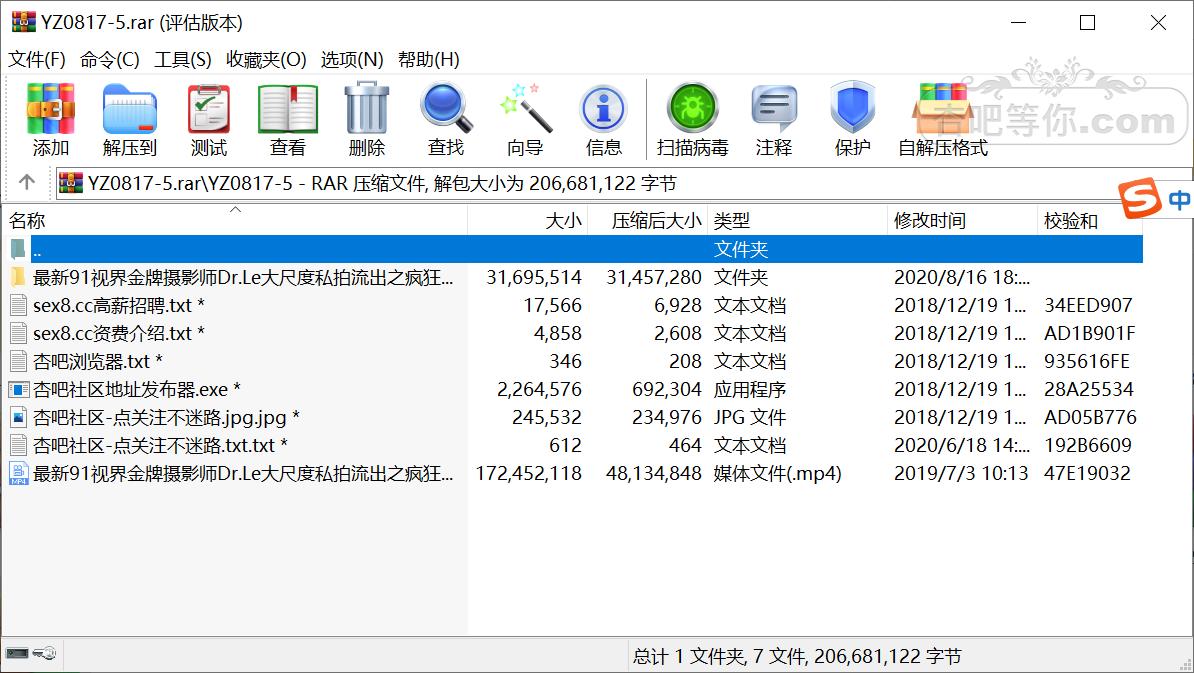Image resolution: width=1194 pixels, height=673 pixels.
Task: Open the 工具(S) menu
Action: (x=183, y=59)
